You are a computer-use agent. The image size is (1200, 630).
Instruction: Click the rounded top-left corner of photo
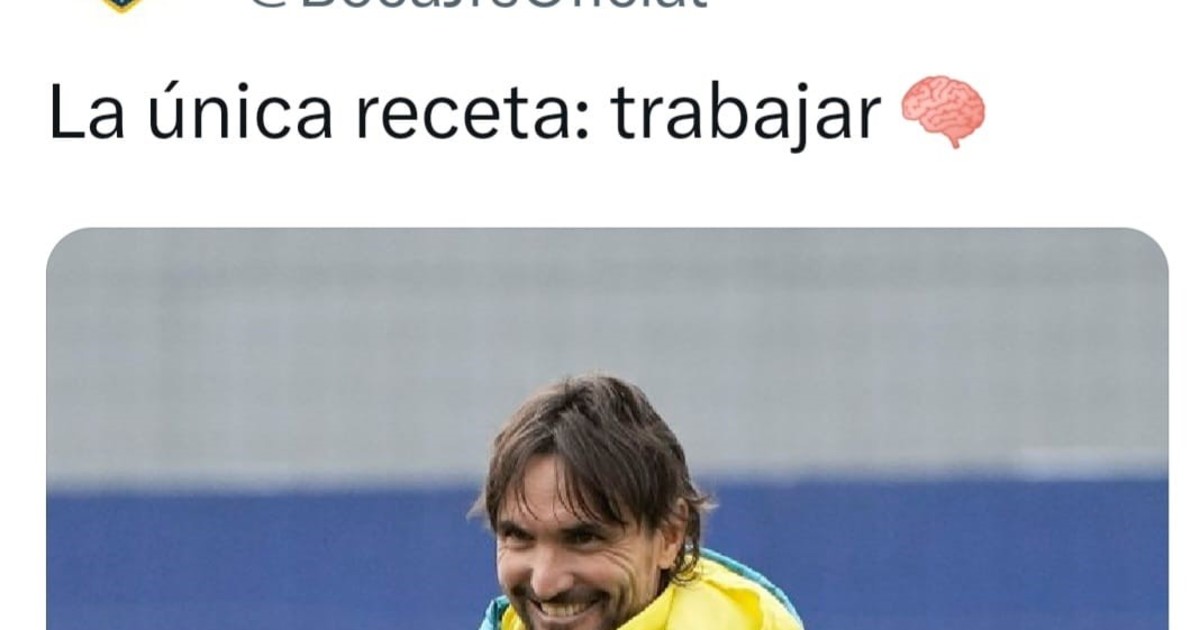click(x=62, y=243)
